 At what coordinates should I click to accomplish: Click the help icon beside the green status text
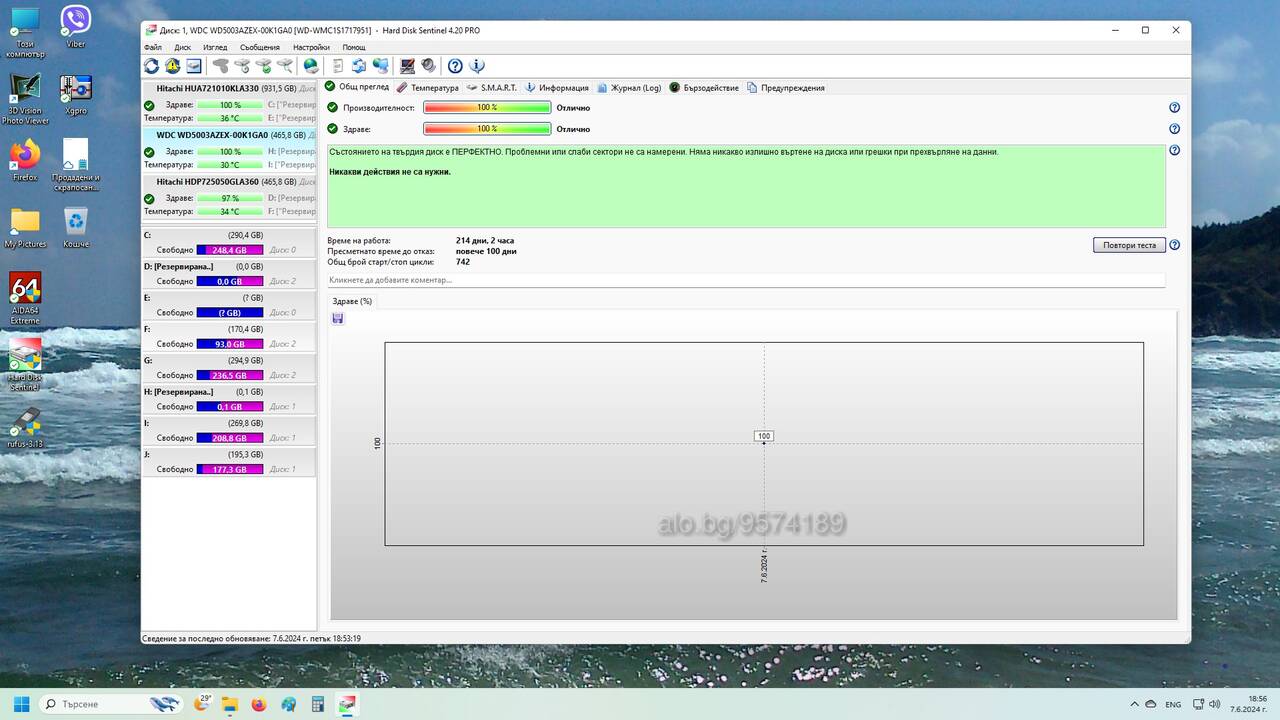coord(1175,151)
